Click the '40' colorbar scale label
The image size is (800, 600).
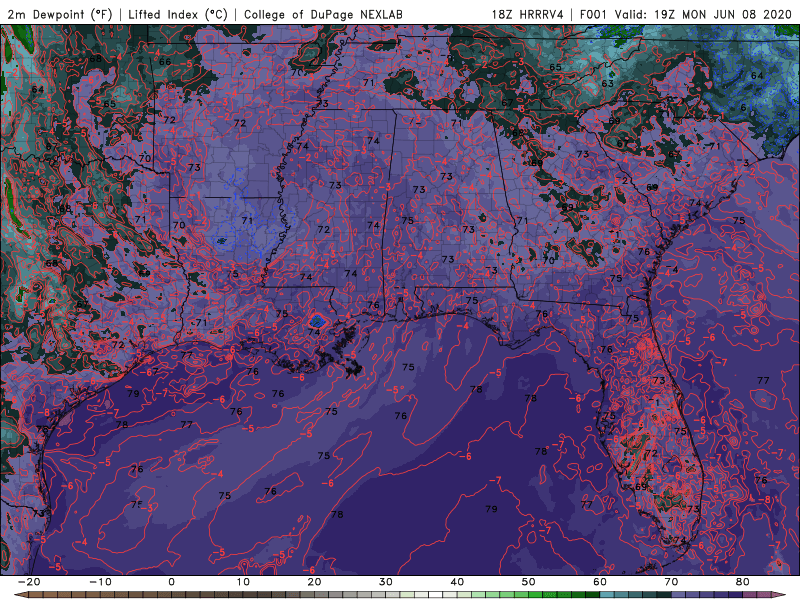tap(457, 582)
